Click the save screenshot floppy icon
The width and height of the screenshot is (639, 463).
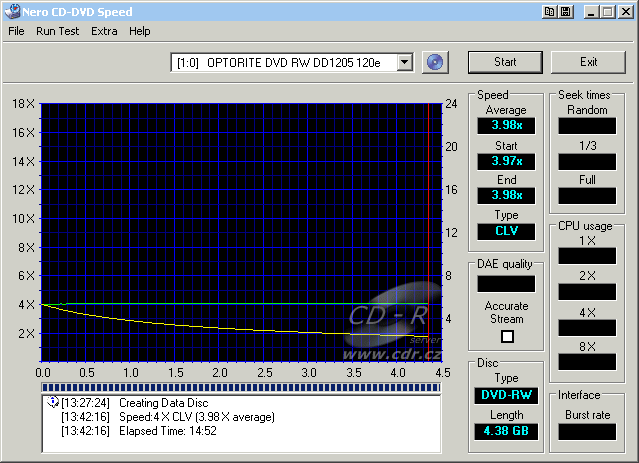click(x=566, y=12)
